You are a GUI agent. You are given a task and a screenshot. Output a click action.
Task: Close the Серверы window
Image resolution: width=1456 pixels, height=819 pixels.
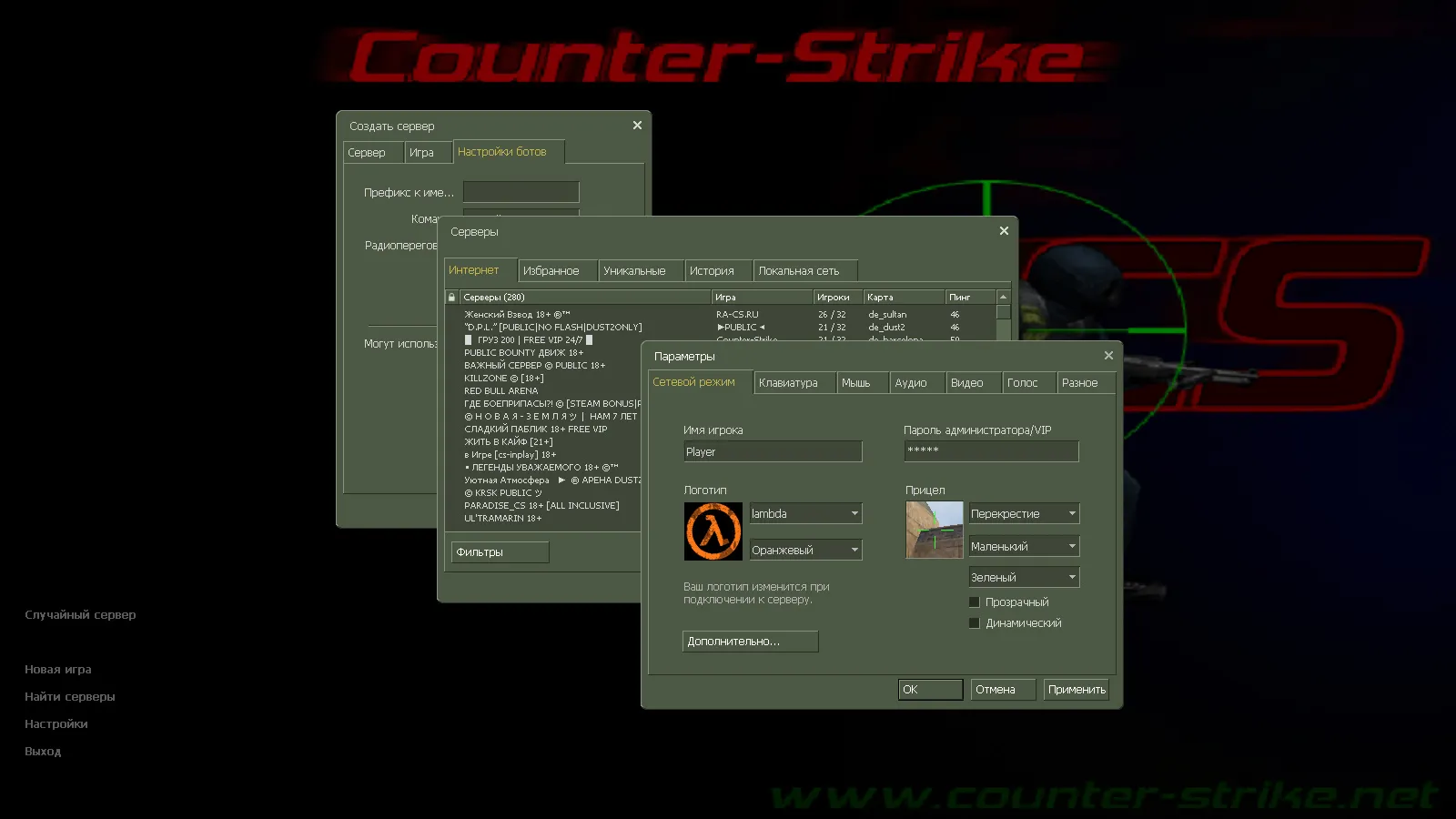point(1004,231)
